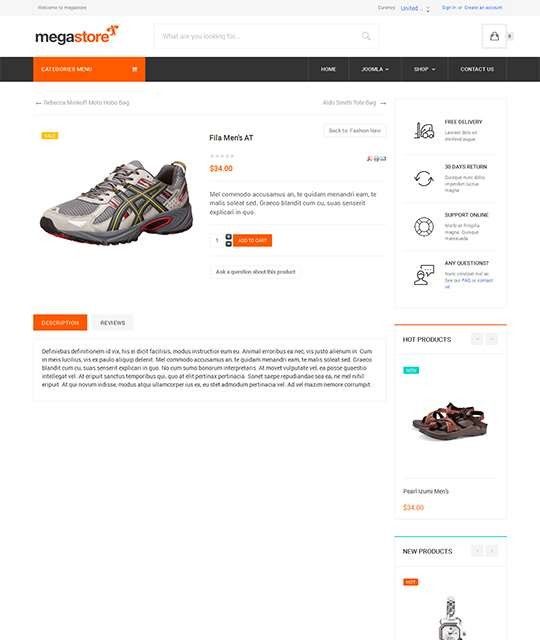Decrease quantity with minus stepper

coord(229,244)
